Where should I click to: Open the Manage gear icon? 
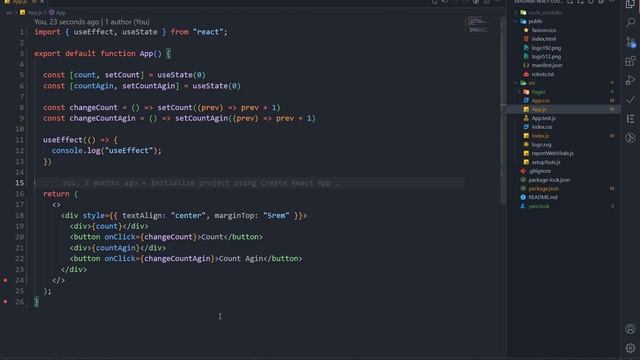tap(631, 348)
